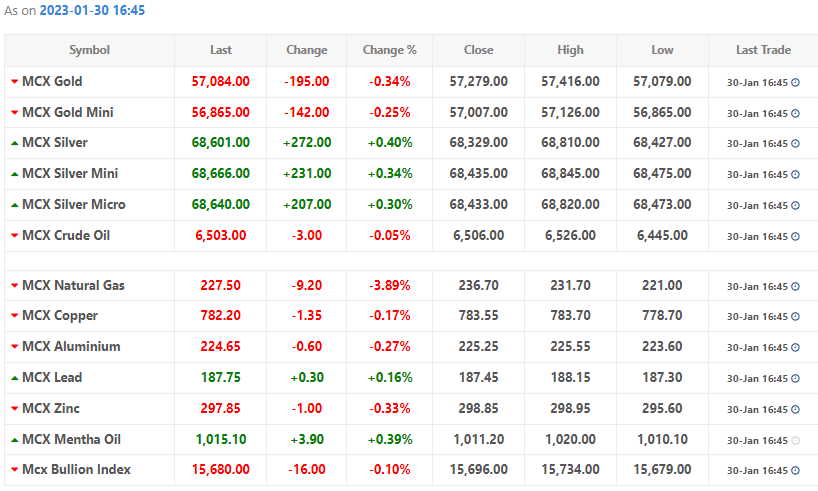Click the Last Trade column header
Screen dimensions: 818x491
click(x=764, y=50)
